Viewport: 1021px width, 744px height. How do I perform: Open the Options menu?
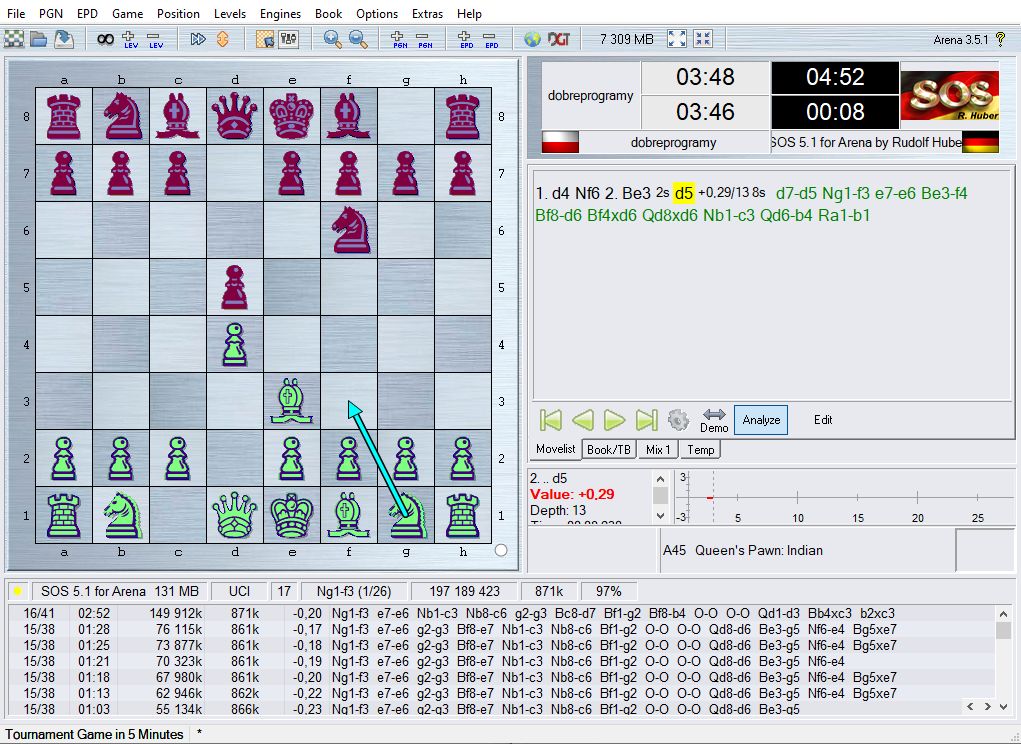pyautogui.click(x=377, y=14)
